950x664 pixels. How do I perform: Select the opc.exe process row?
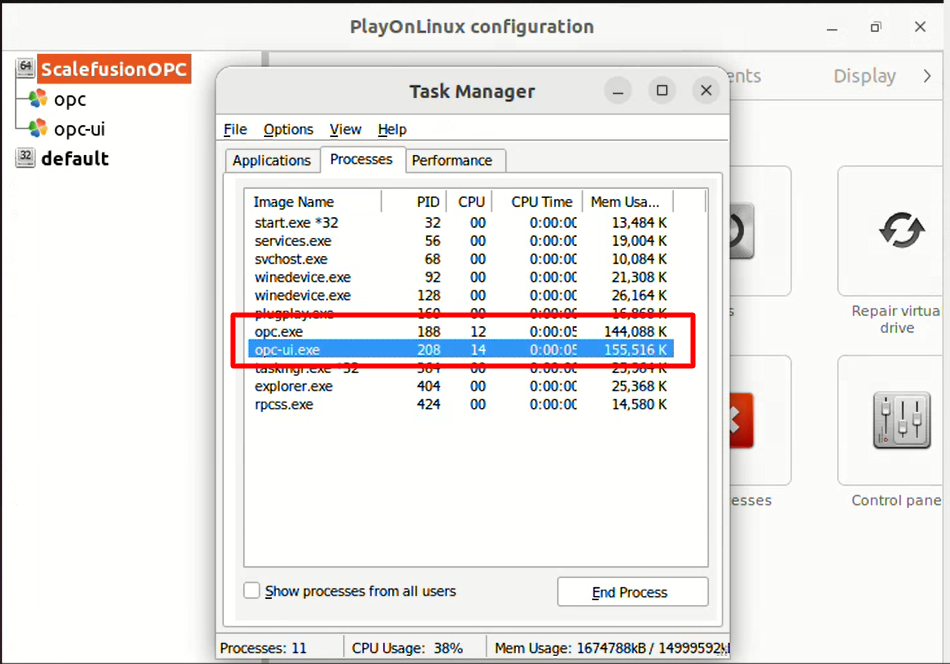pos(460,332)
